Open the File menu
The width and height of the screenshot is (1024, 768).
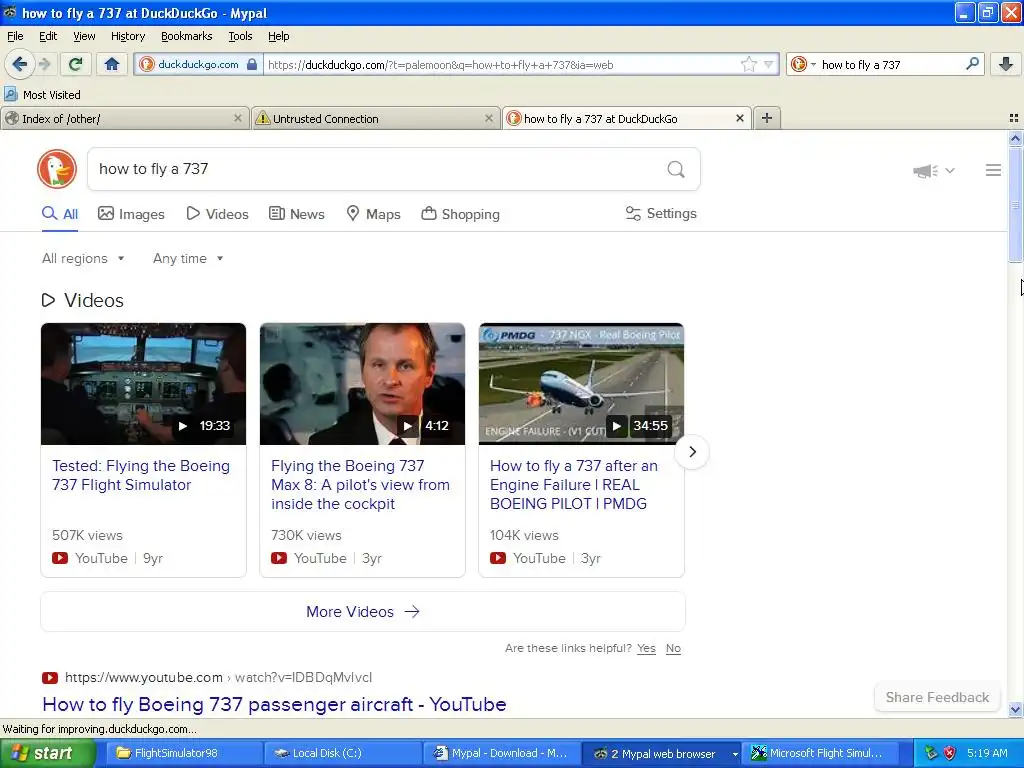pos(15,36)
